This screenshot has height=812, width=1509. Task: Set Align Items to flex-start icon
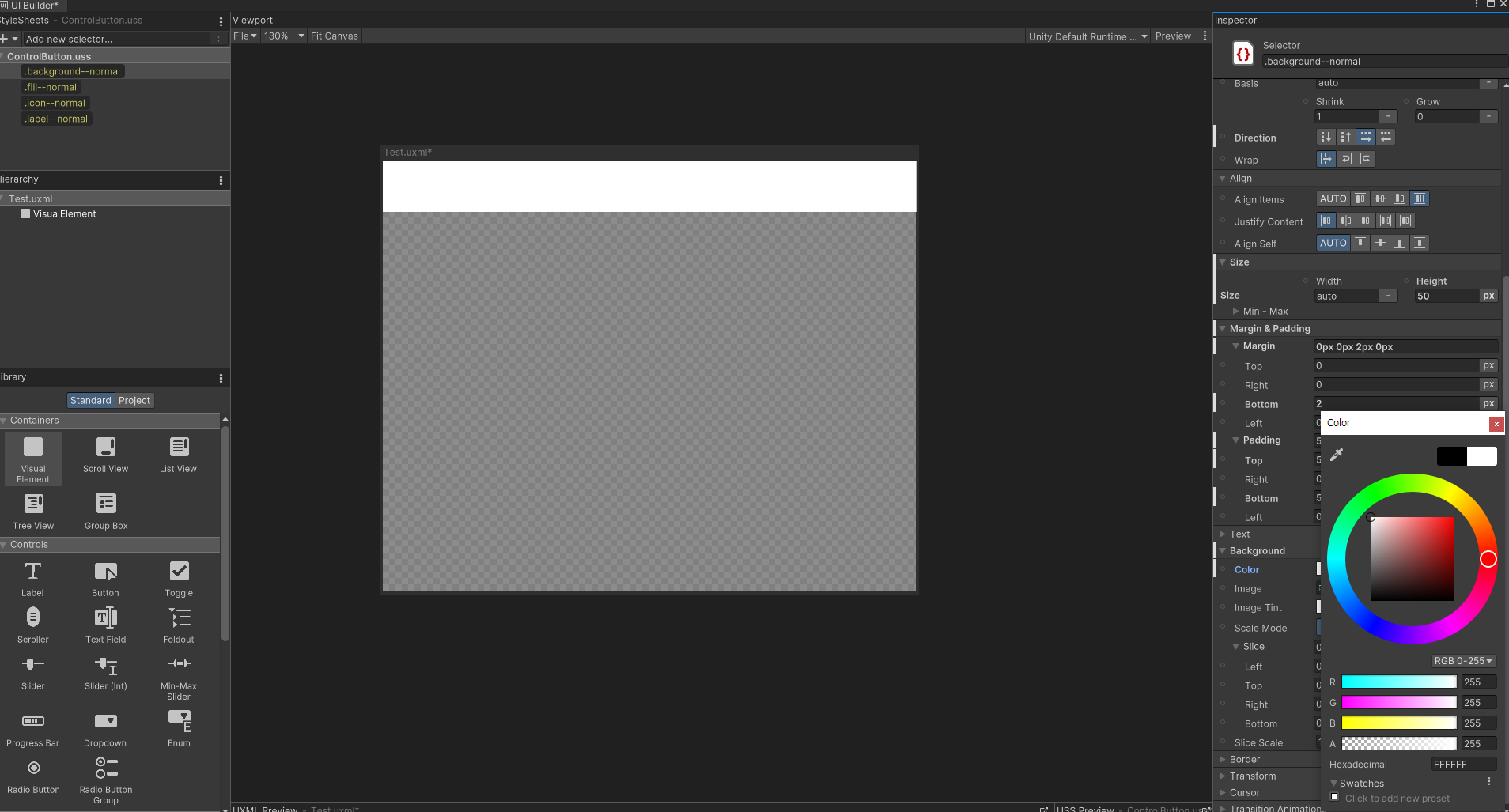click(1360, 199)
